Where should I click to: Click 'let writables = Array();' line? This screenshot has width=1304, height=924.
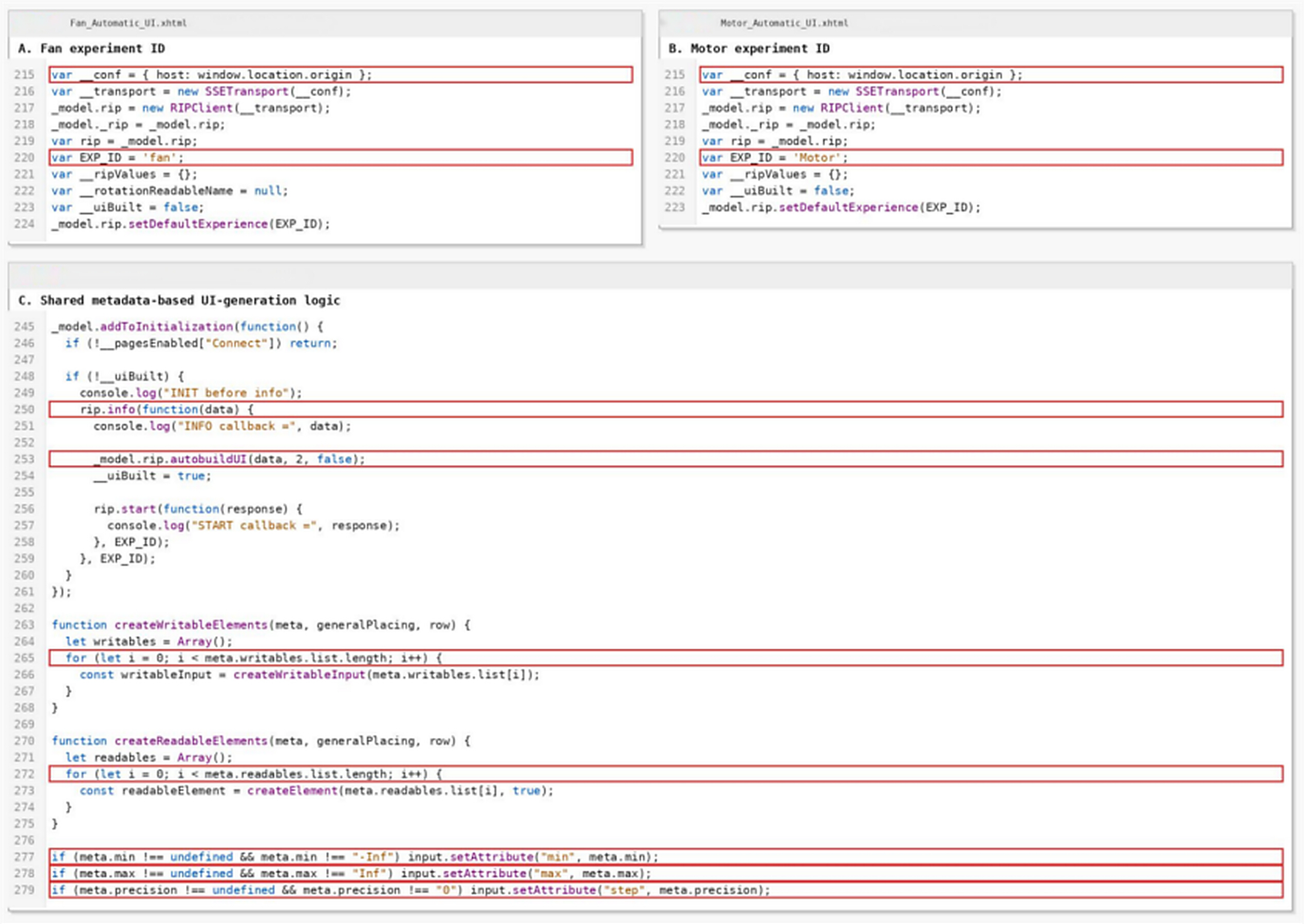pos(149,641)
